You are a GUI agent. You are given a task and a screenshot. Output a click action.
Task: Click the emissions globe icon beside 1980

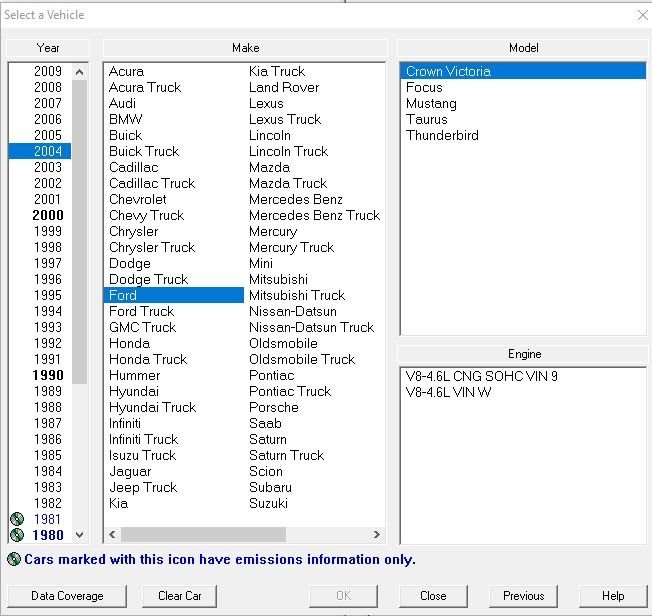click(16, 535)
